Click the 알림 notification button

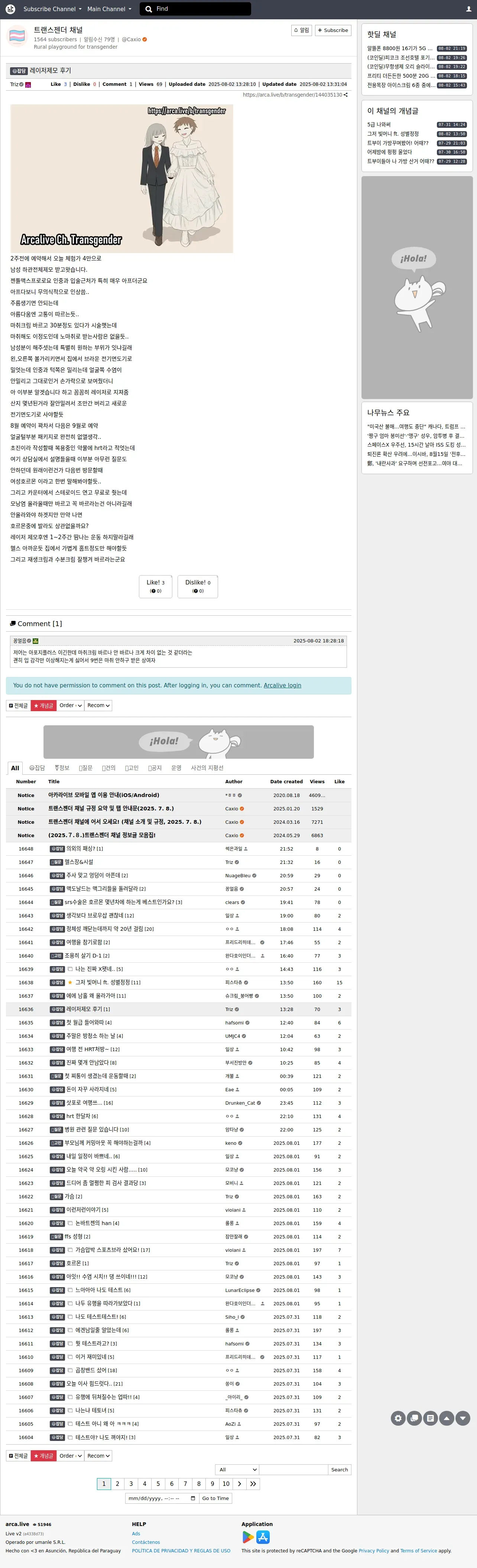pos(301,30)
